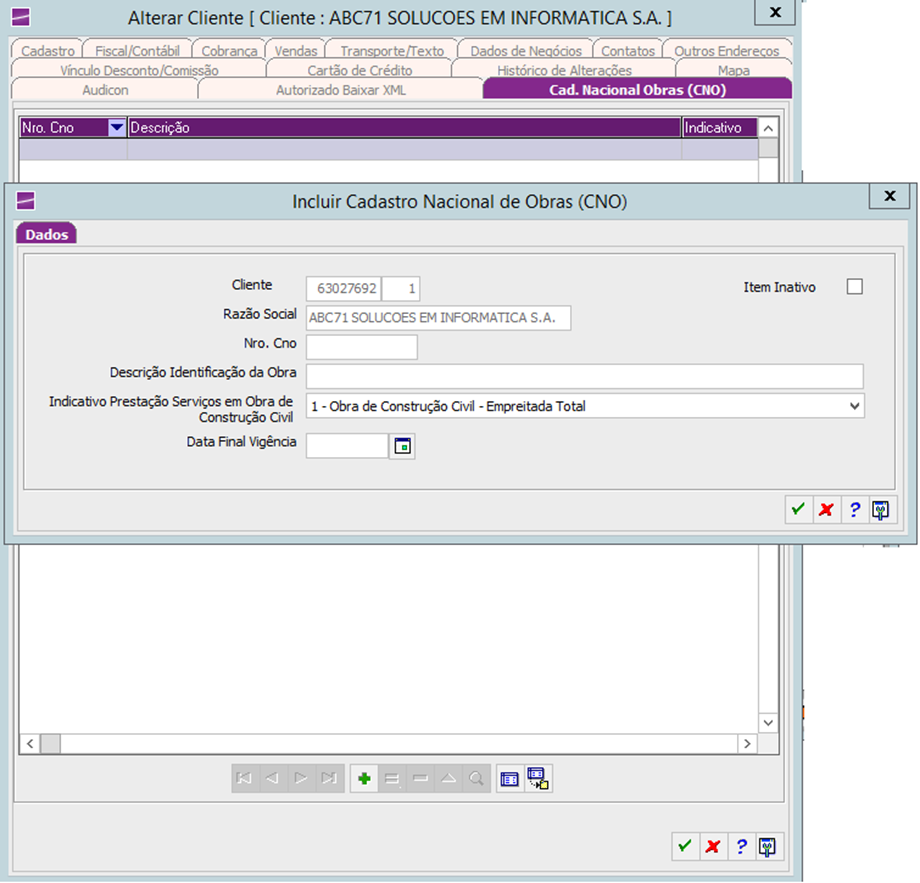
Task: Select the Mapa tab
Action: (x=733, y=70)
